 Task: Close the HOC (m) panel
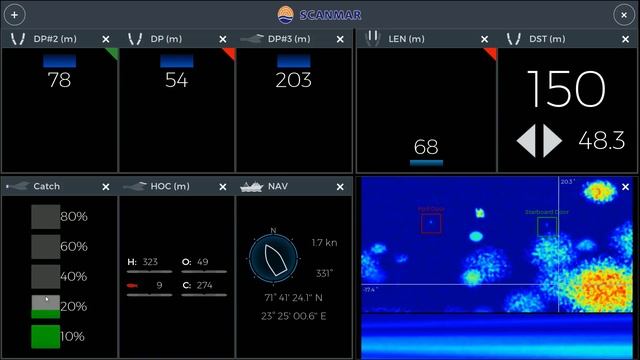(x=222, y=187)
